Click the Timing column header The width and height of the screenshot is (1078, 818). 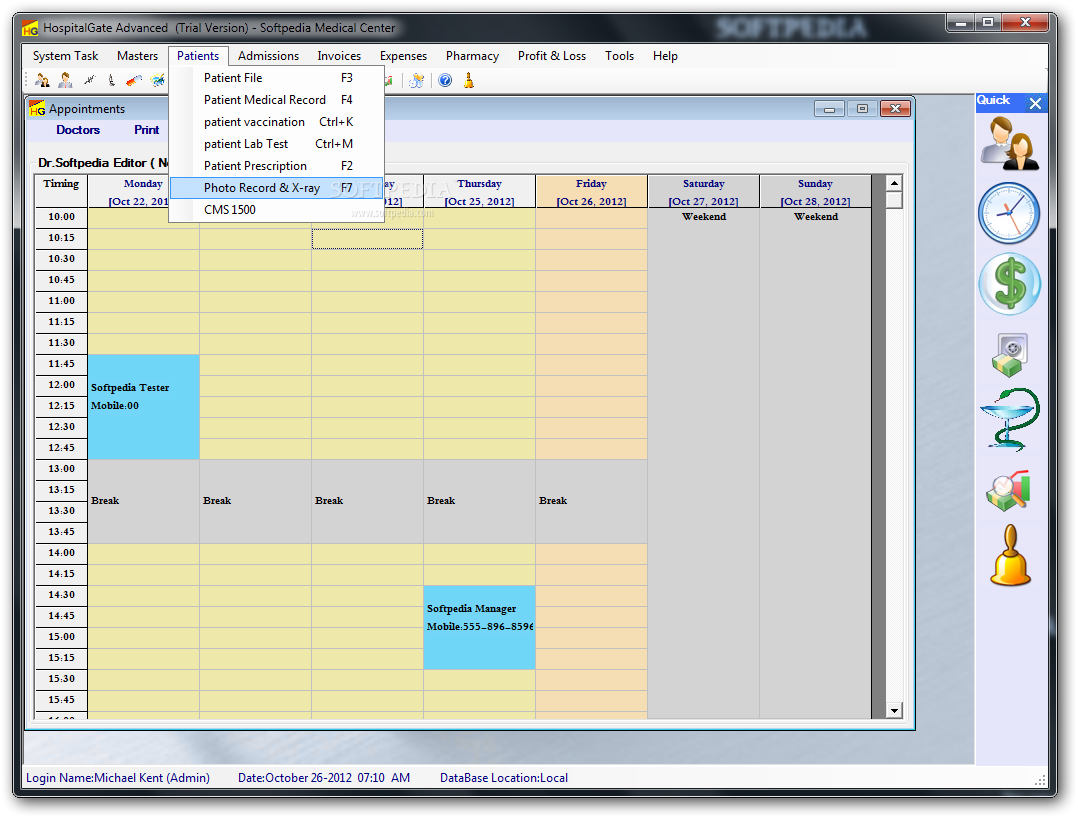(61, 191)
